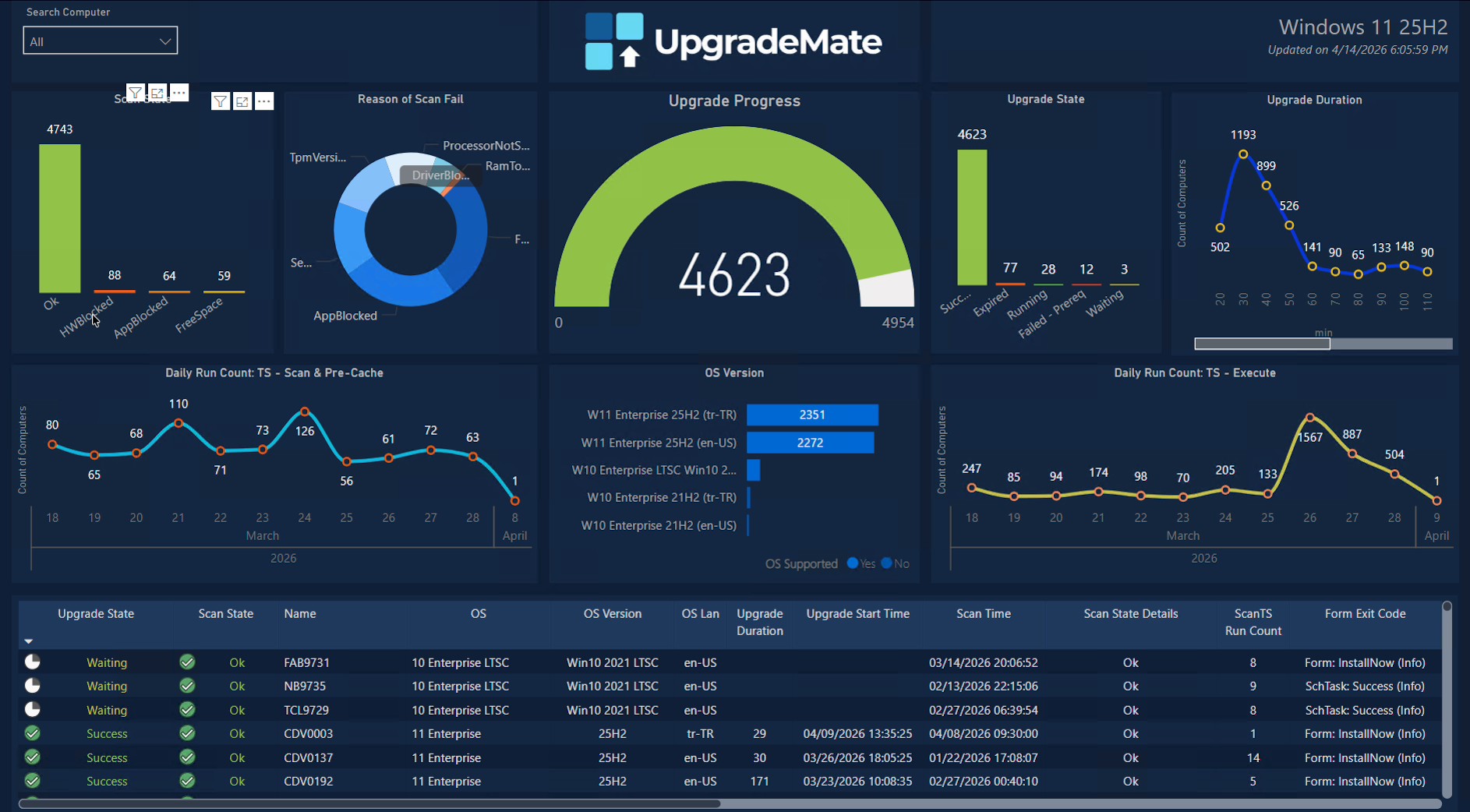The width and height of the screenshot is (1470, 812).
Task: Click filter icon overlapping Scan State title
Action: coord(136,93)
